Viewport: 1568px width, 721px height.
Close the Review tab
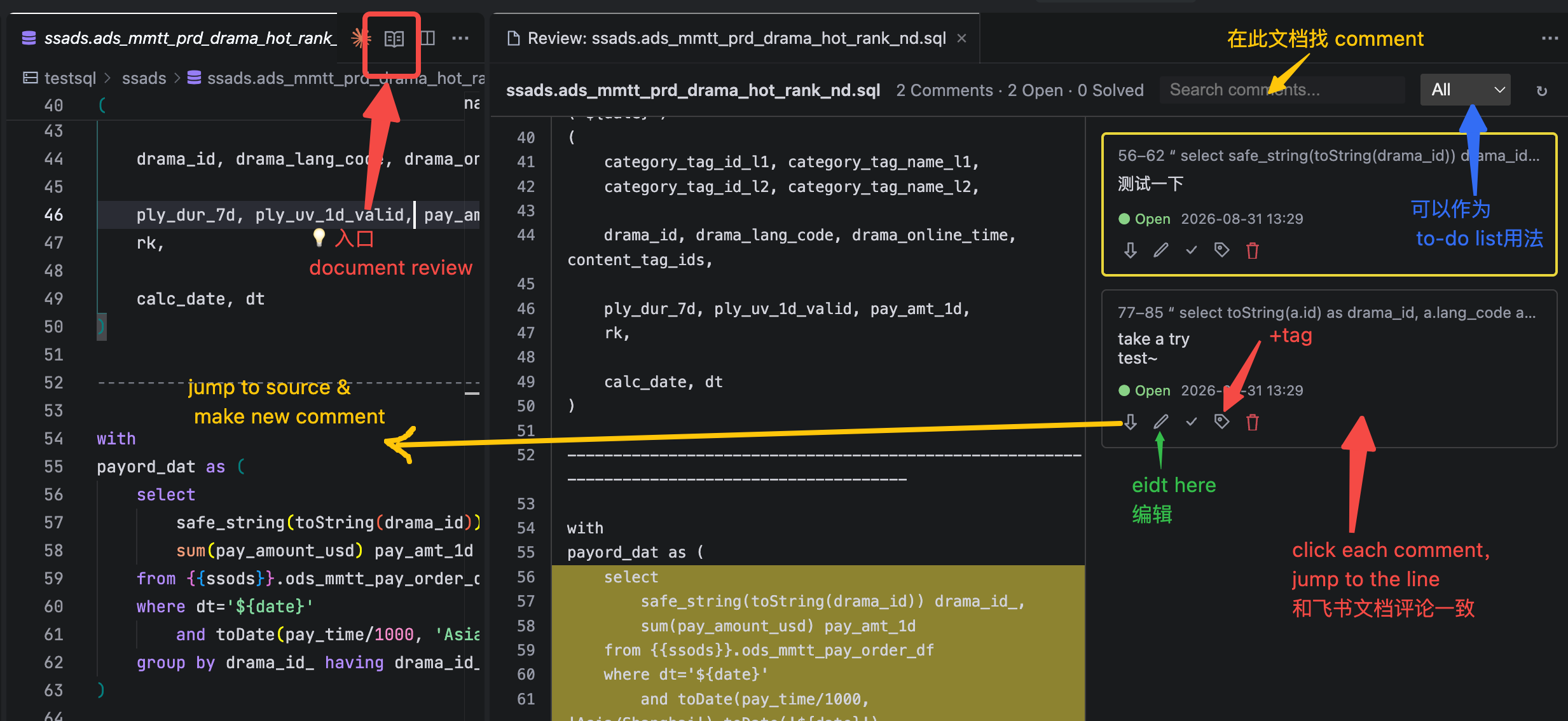tap(962, 38)
